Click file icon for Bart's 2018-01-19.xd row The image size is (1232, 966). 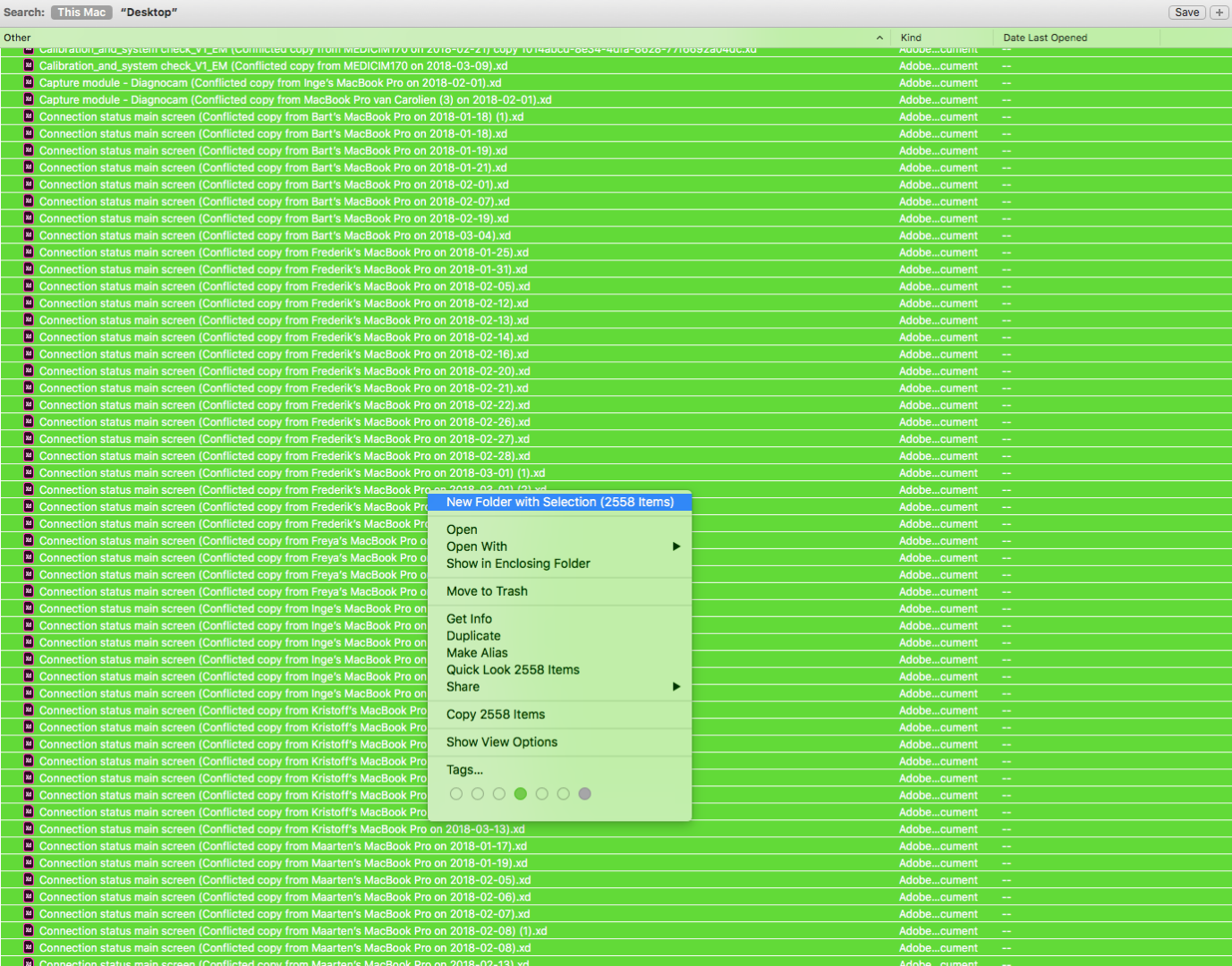[x=29, y=150]
